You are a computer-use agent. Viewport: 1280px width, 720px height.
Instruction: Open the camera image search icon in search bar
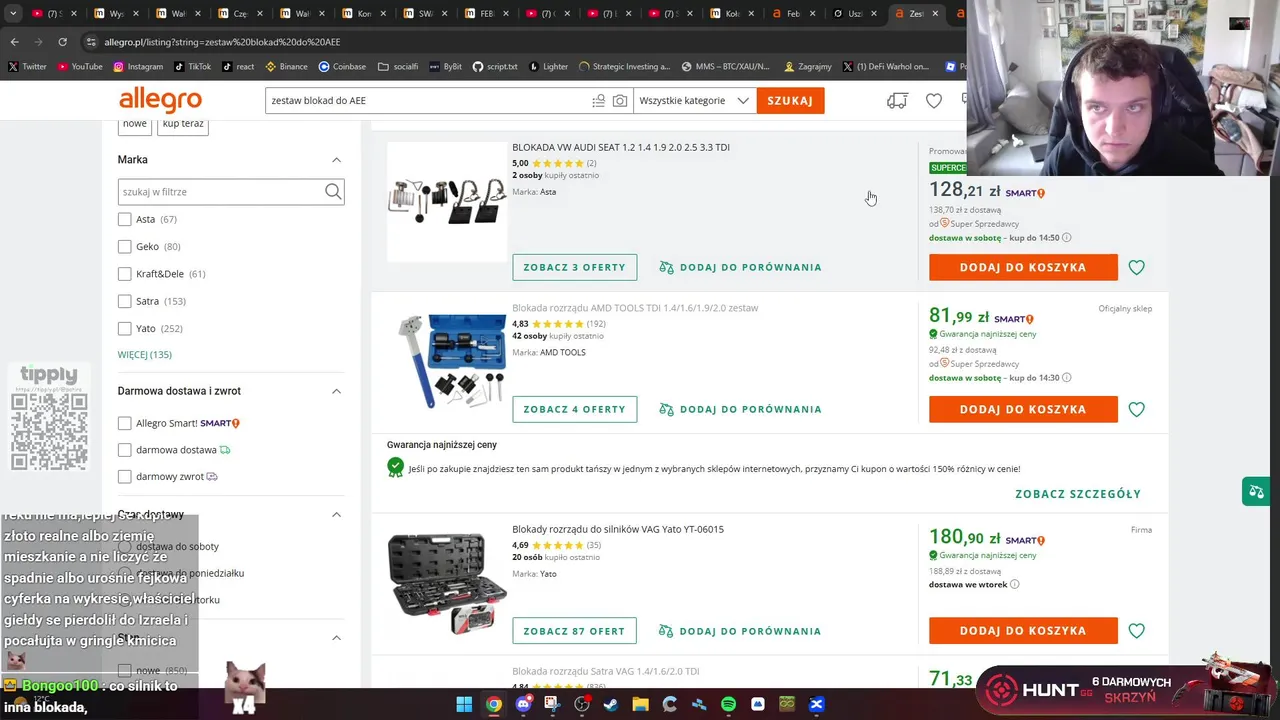[x=620, y=101]
